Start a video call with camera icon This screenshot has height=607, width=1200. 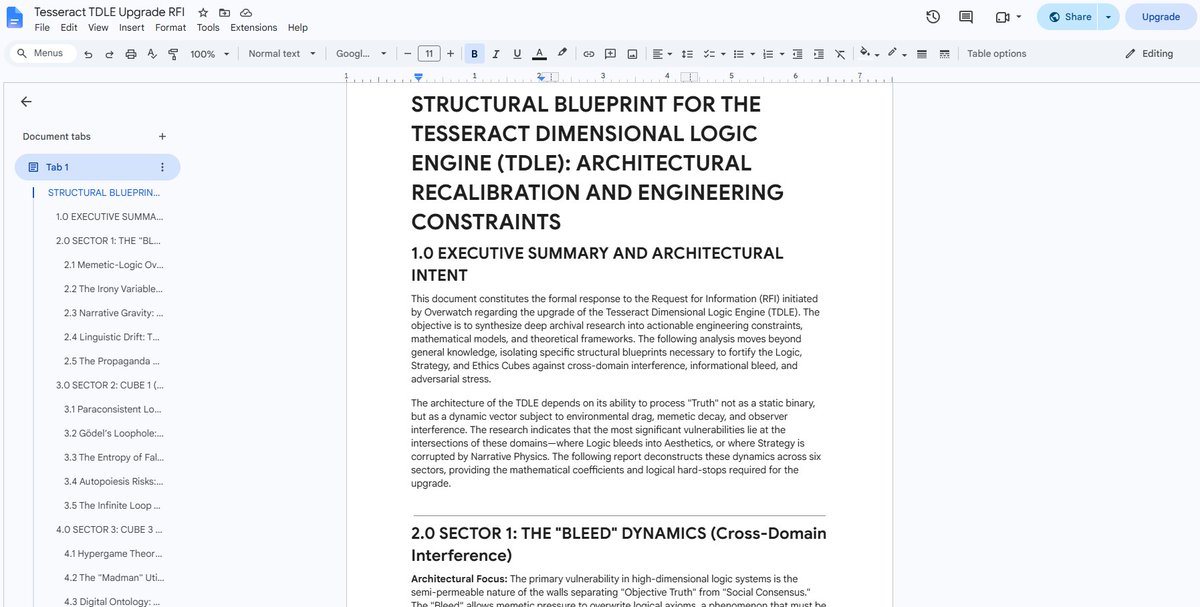click(x=1002, y=17)
